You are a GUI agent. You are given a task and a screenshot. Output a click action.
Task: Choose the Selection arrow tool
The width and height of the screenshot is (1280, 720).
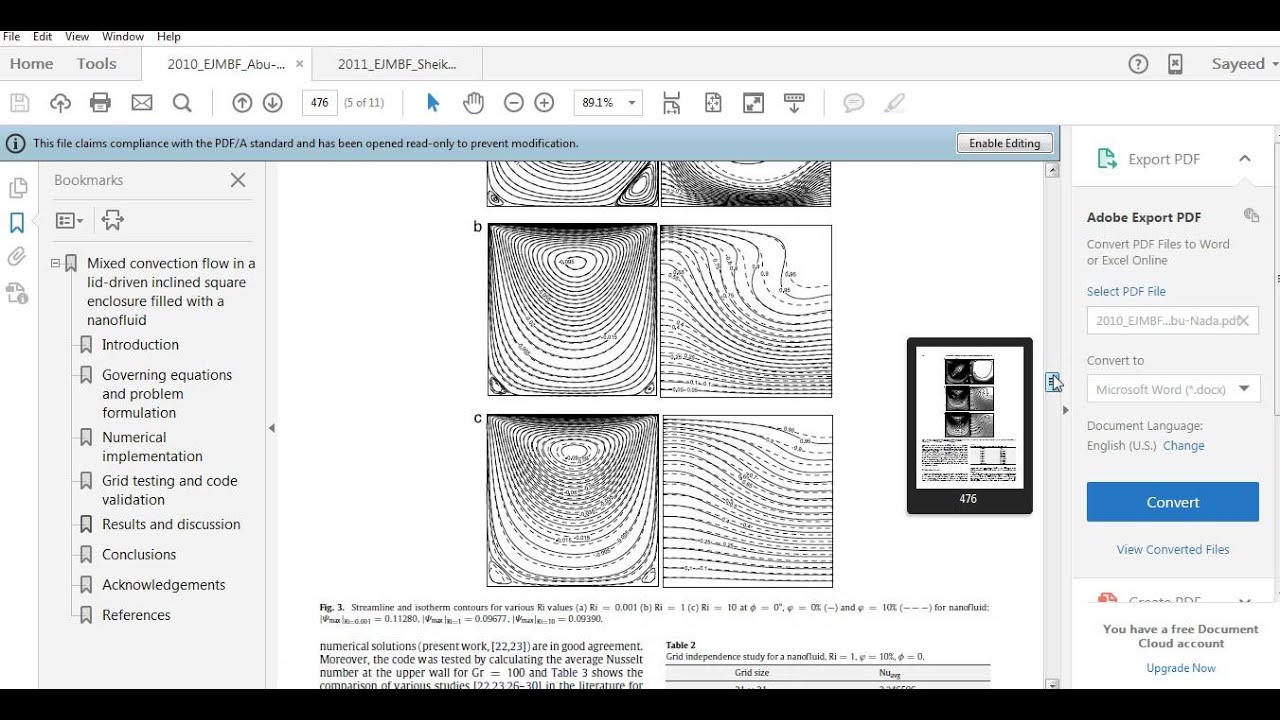[x=433, y=102]
